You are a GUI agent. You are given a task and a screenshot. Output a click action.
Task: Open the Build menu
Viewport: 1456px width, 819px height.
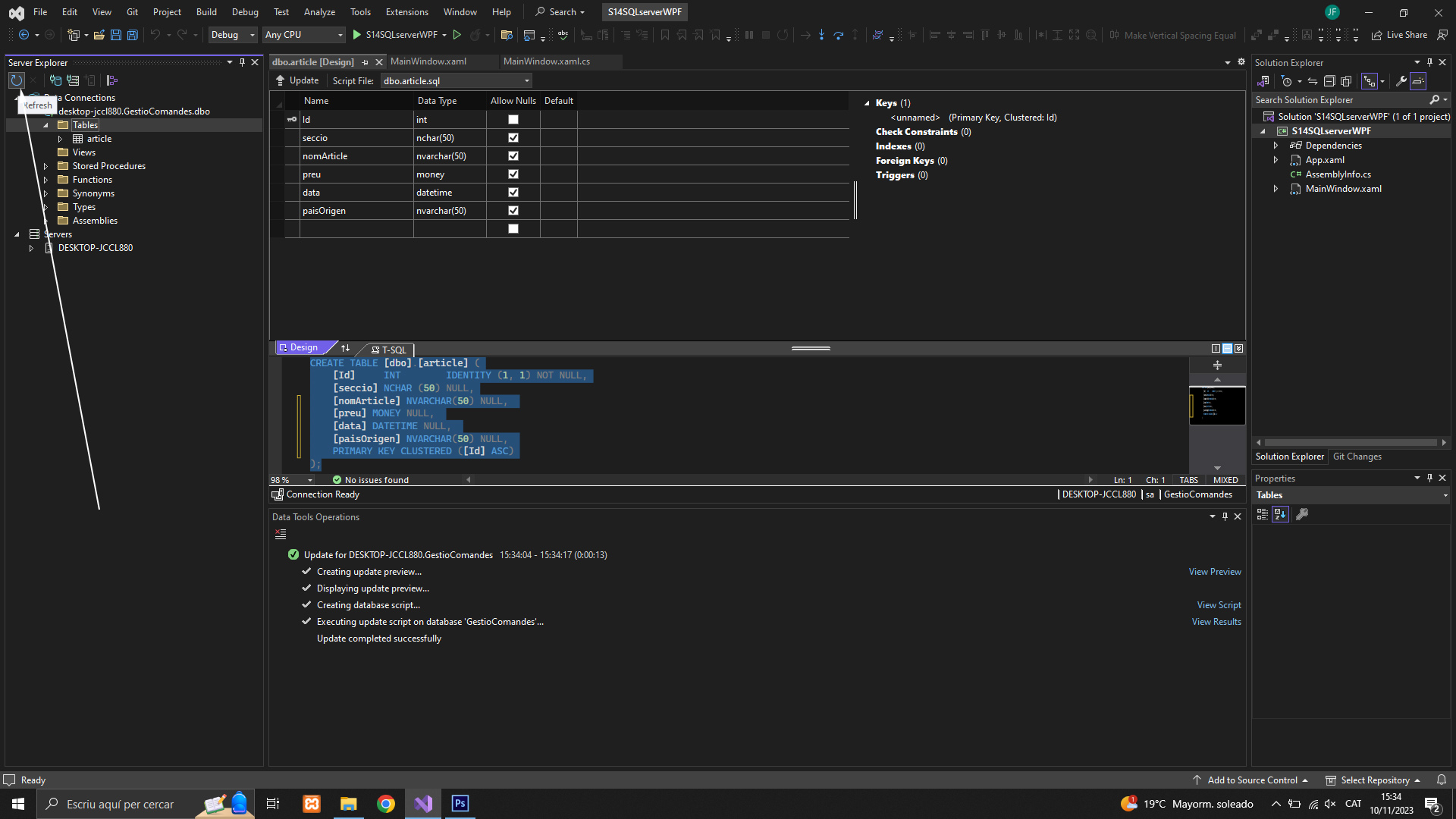pos(206,12)
